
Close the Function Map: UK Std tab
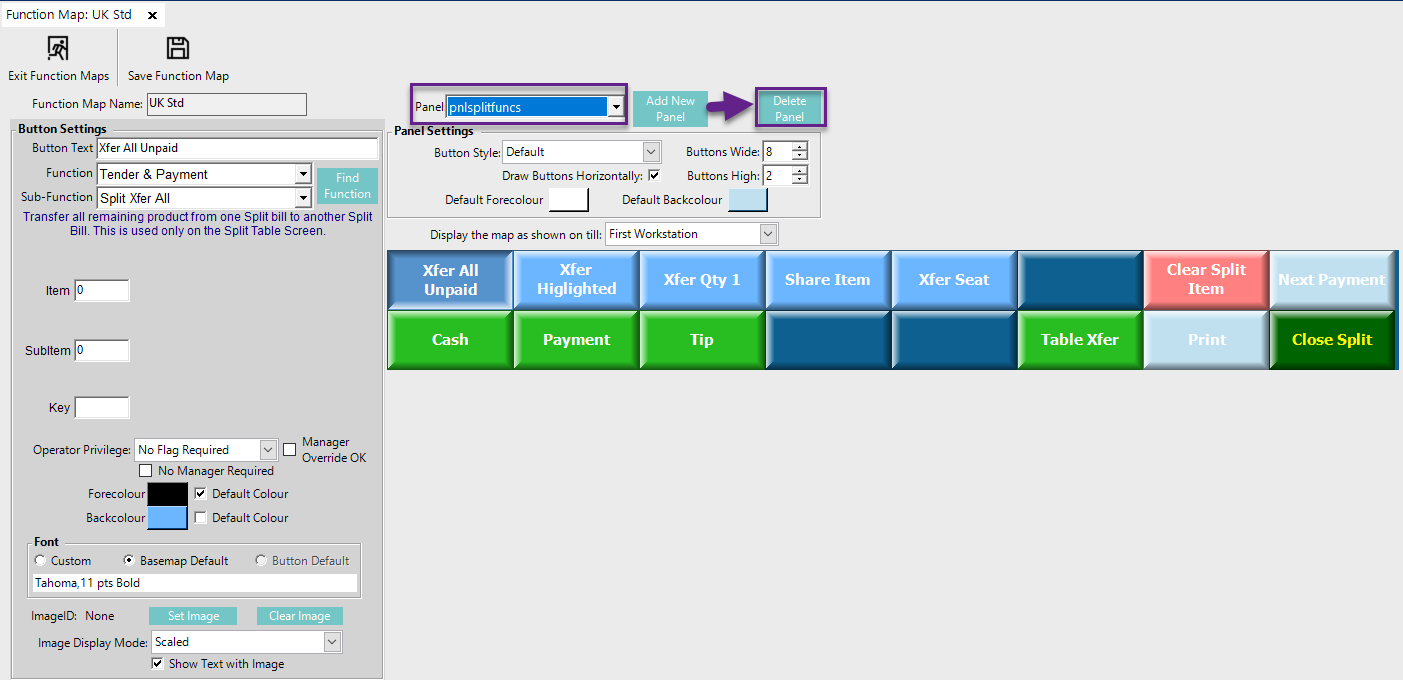[152, 16]
